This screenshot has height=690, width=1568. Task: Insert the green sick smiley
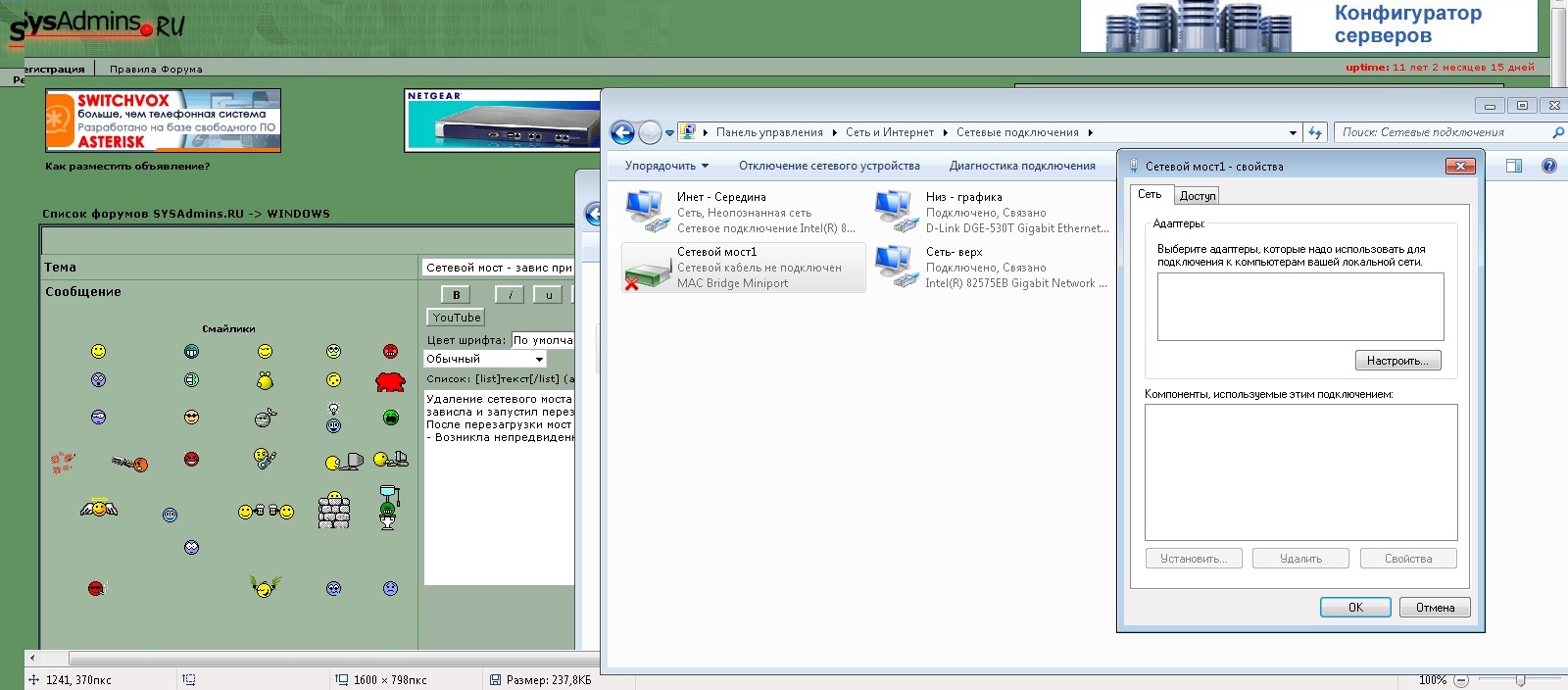point(390,418)
